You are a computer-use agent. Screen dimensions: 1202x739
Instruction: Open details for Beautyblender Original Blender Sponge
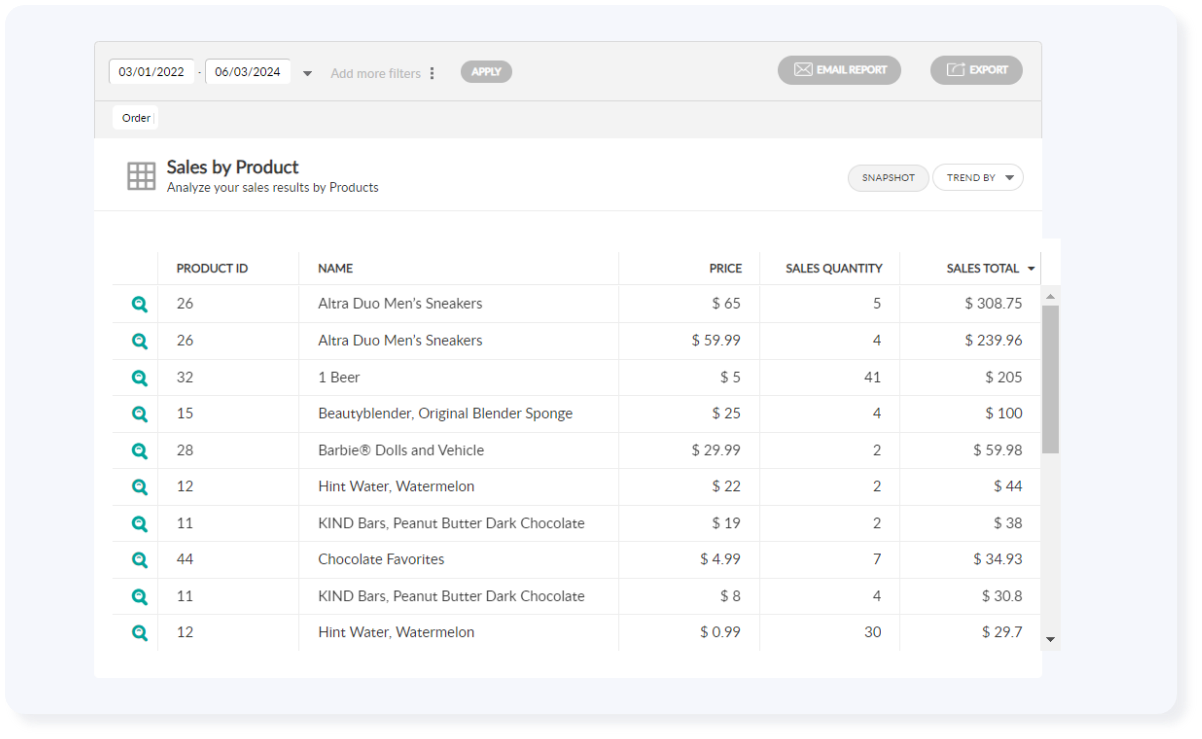point(138,413)
